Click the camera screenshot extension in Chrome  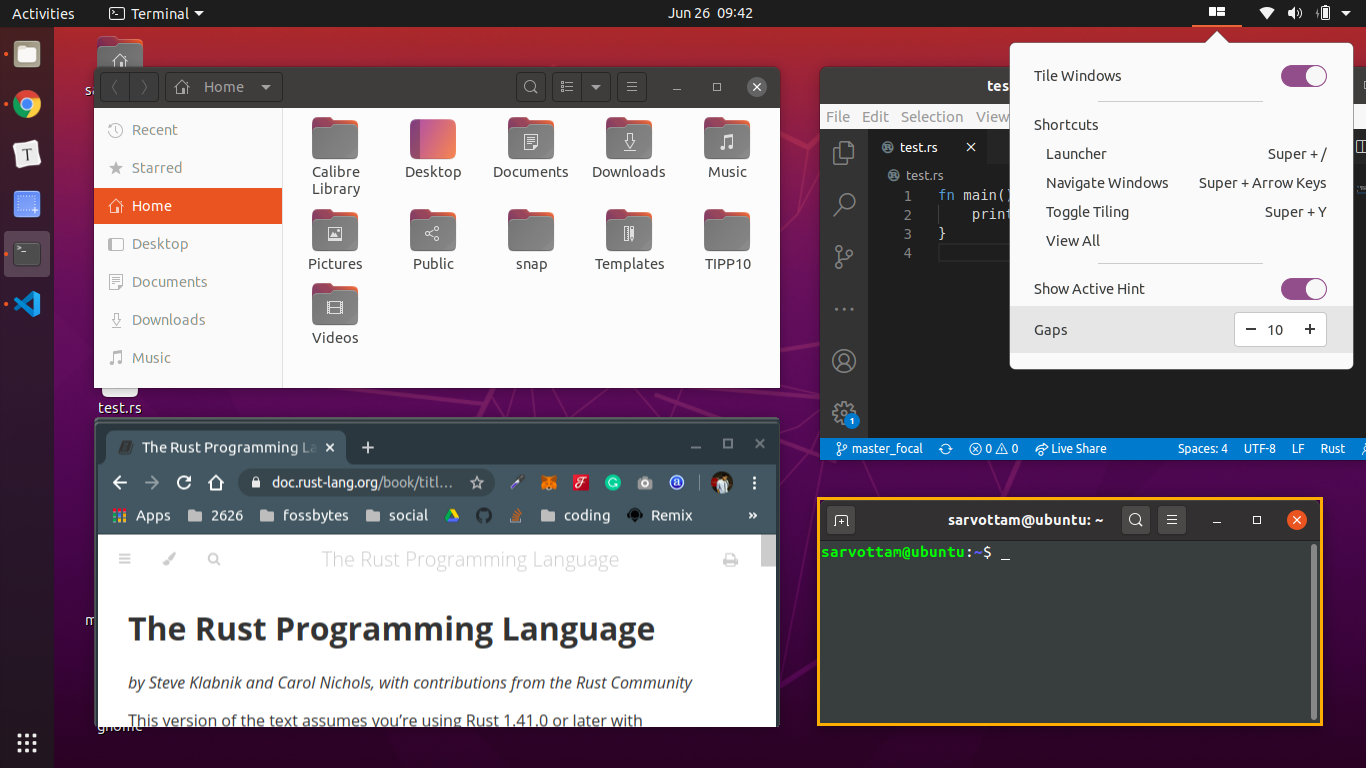pyautogui.click(x=645, y=483)
